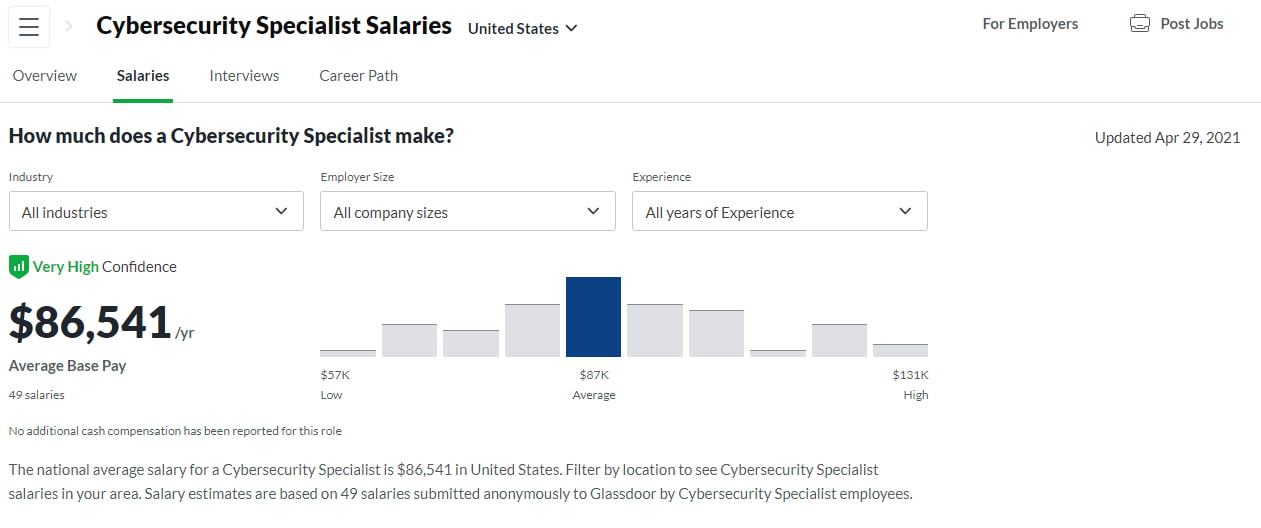Image resolution: width=1261 pixels, height=528 pixels.
Task: Open the hamburger menu icon
Action: tap(29, 27)
